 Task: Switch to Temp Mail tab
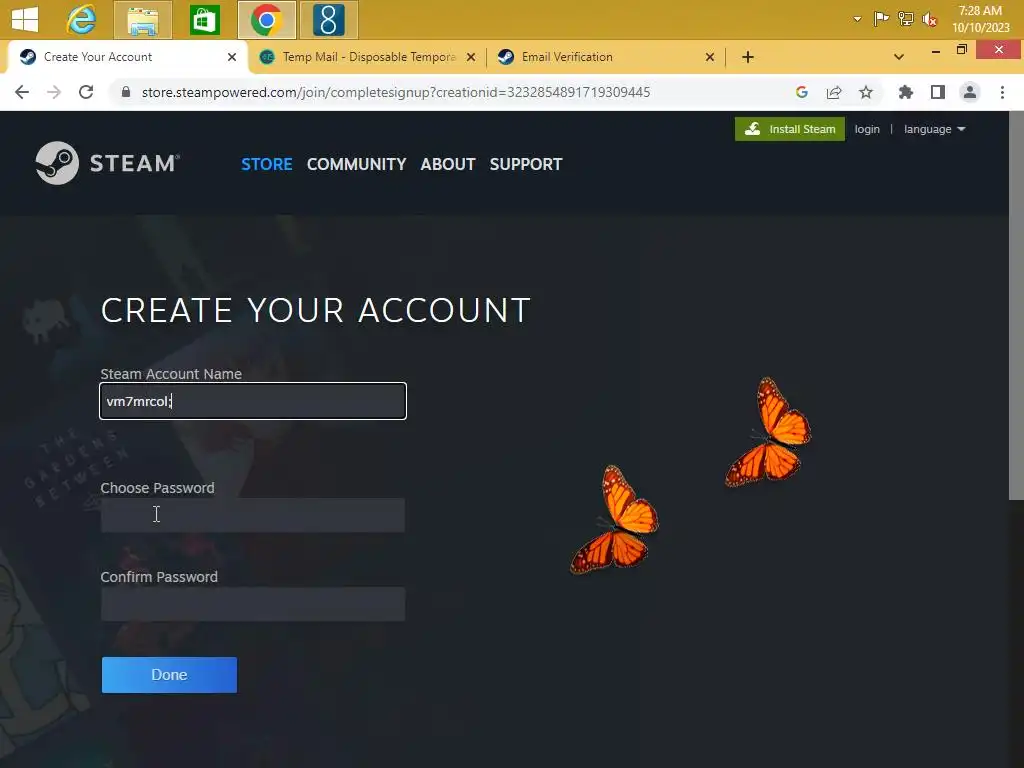[368, 57]
